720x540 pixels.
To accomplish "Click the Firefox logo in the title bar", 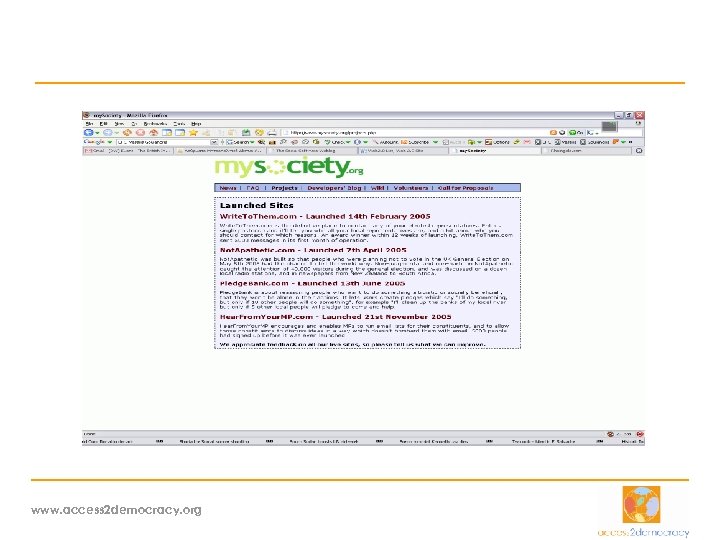I will tap(86, 115).
